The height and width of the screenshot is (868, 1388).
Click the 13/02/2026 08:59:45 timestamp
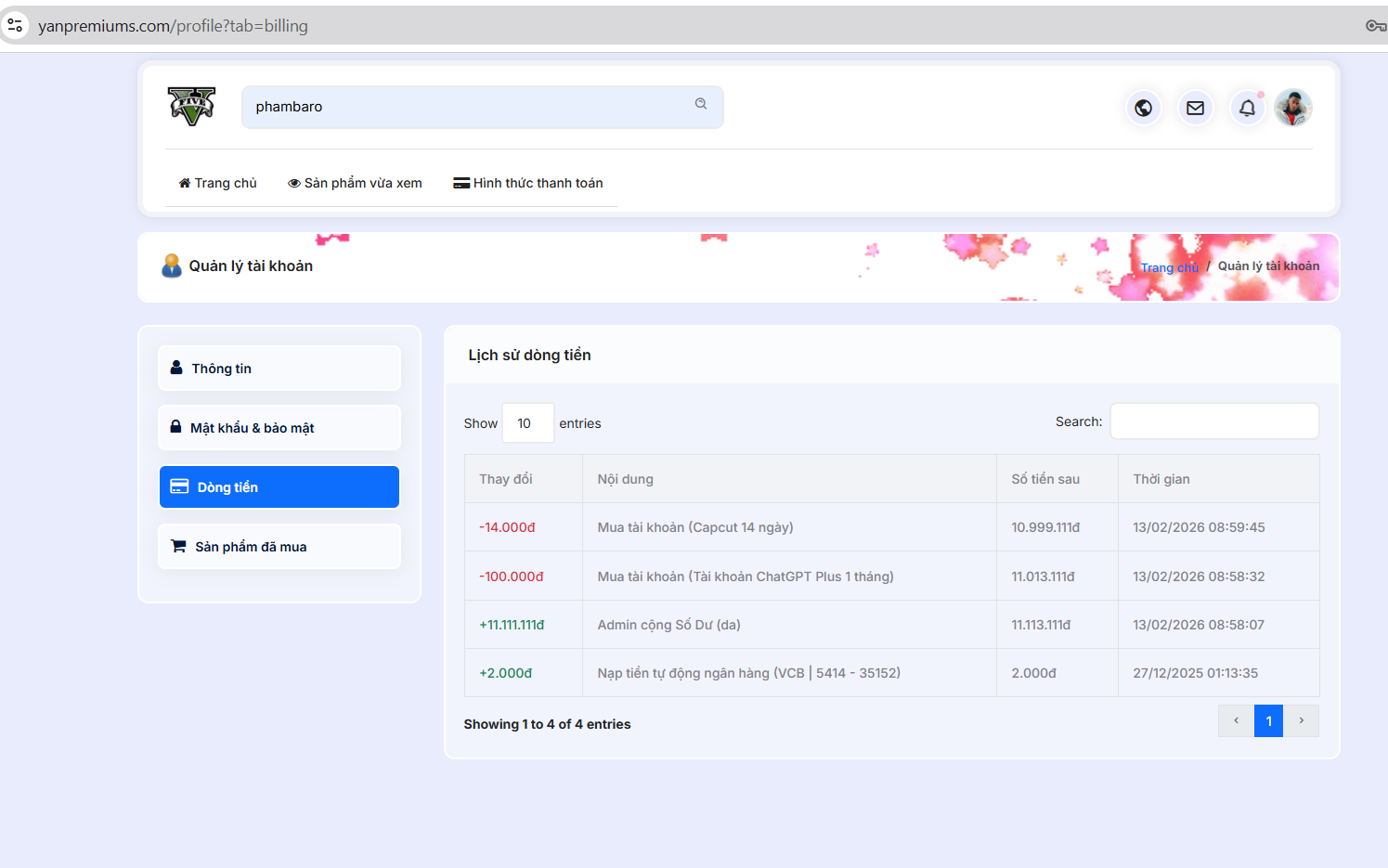[x=1199, y=527]
